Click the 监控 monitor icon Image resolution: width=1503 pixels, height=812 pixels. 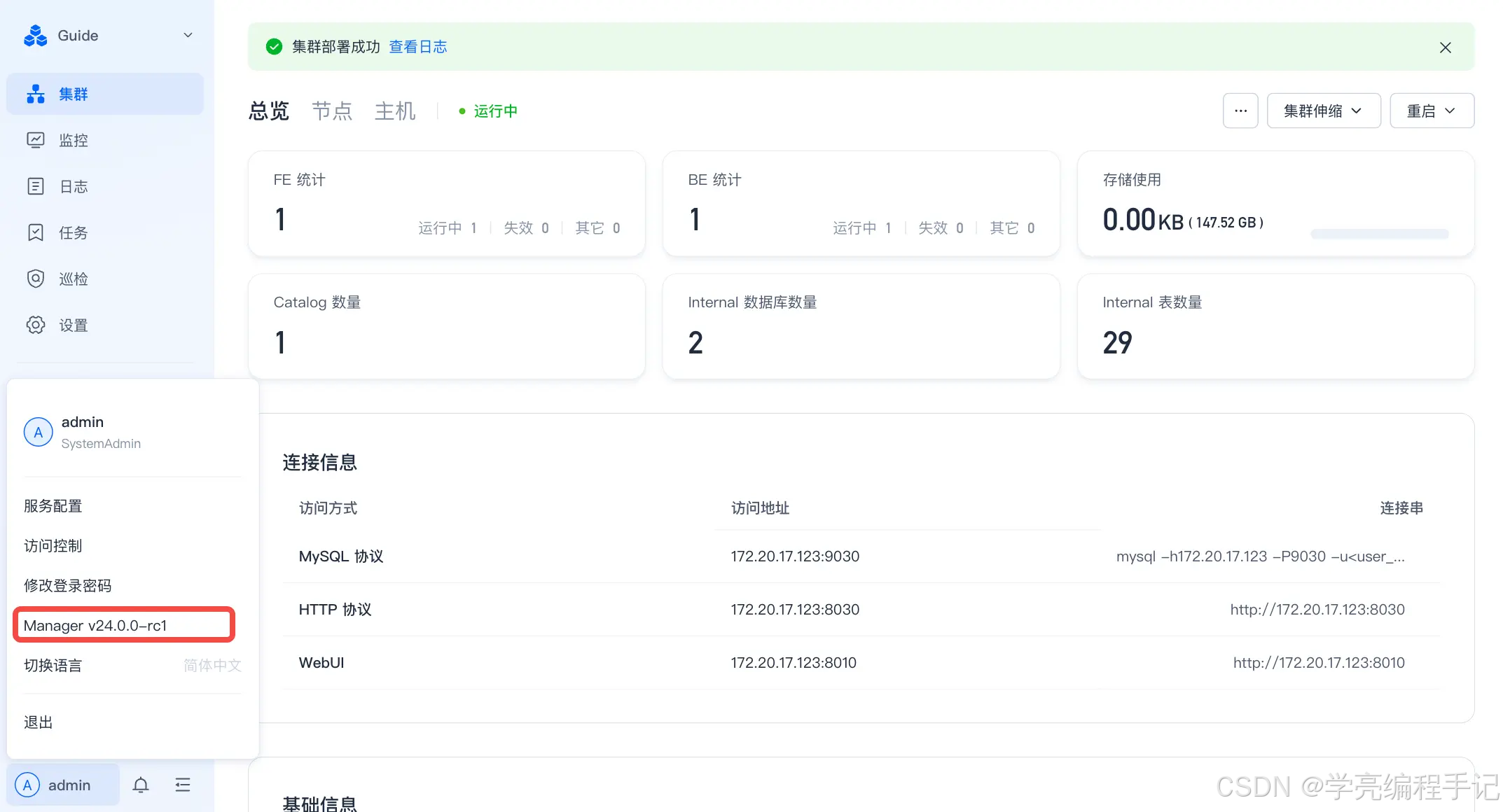(x=36, y=140)
